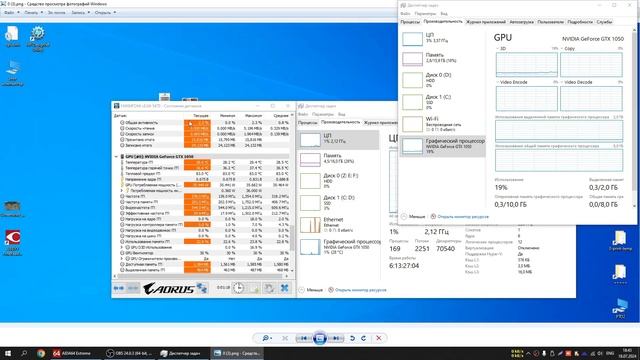Click HWiNFO reset min/max icon

pyautogui.click(x=269, y=288)
